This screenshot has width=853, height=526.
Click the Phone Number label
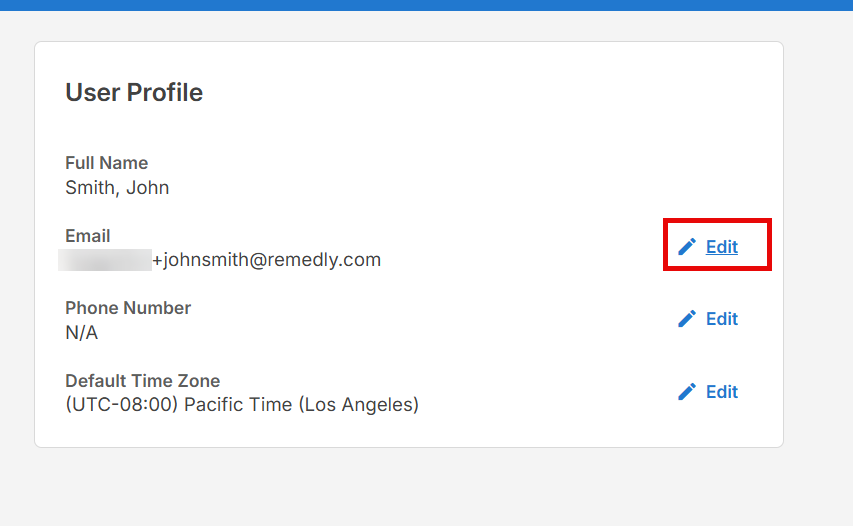128,308
